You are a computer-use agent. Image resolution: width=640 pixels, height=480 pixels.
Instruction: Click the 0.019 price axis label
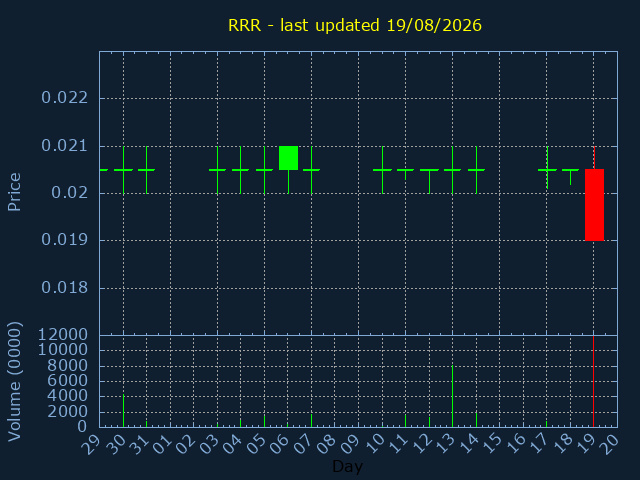(64, 240)
